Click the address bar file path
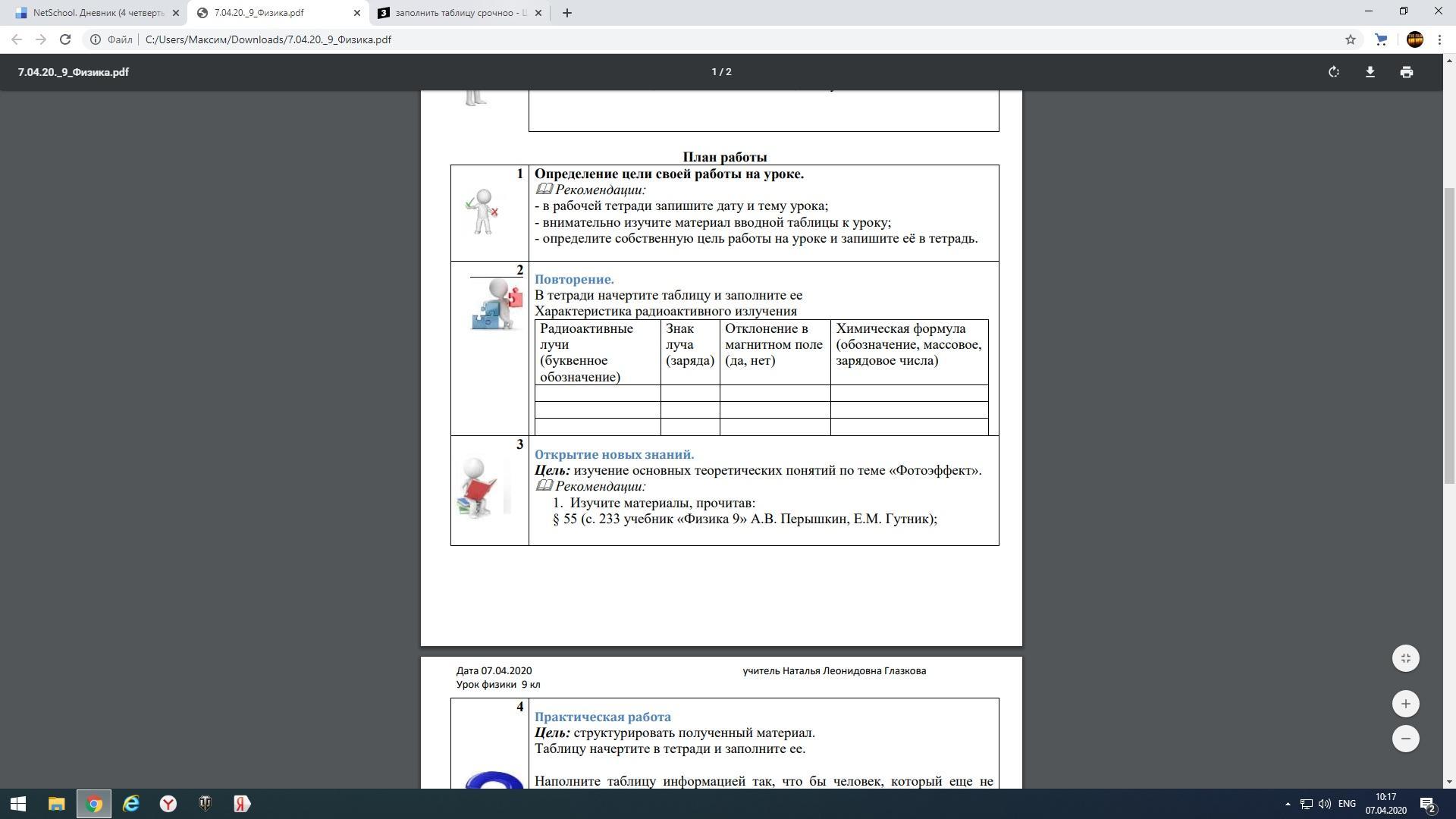 click(268, 39)
